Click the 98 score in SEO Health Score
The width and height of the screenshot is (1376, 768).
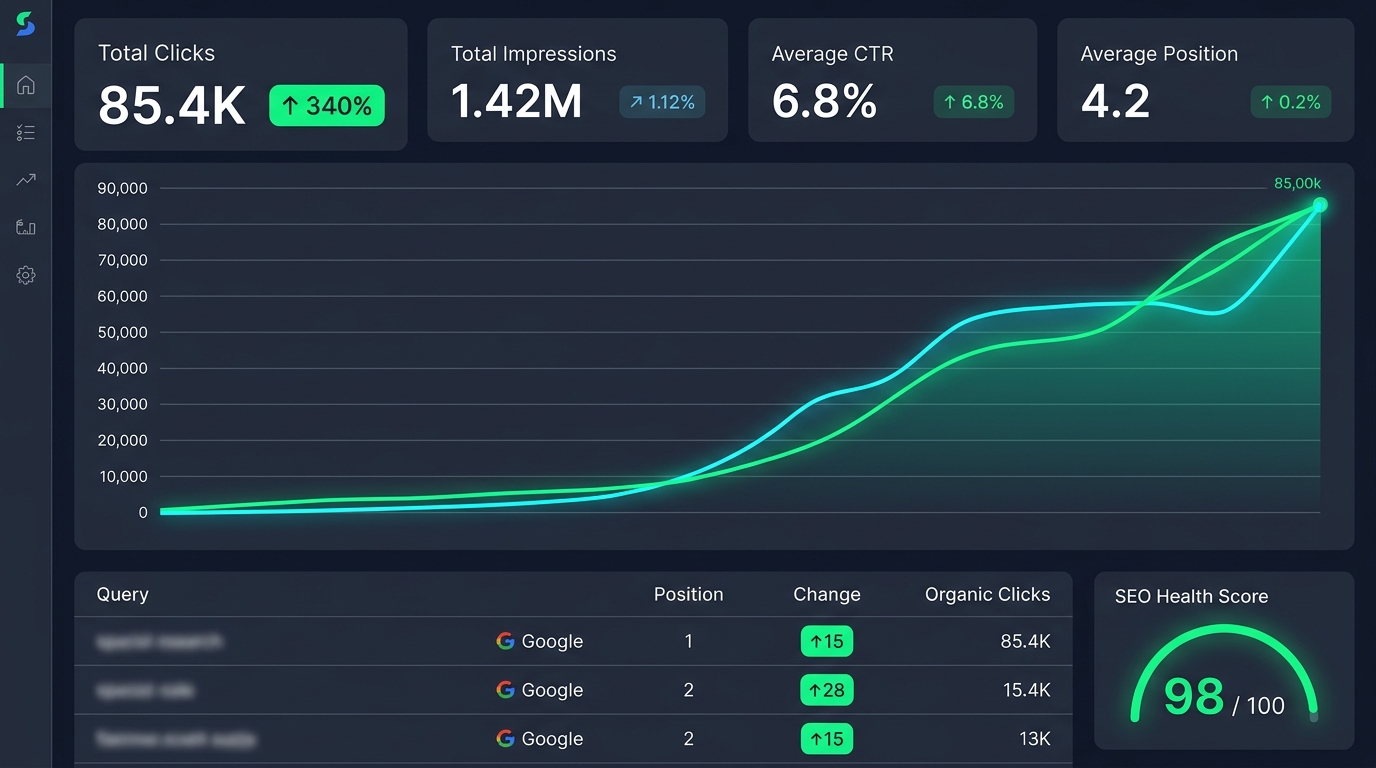coord(1194,696)
